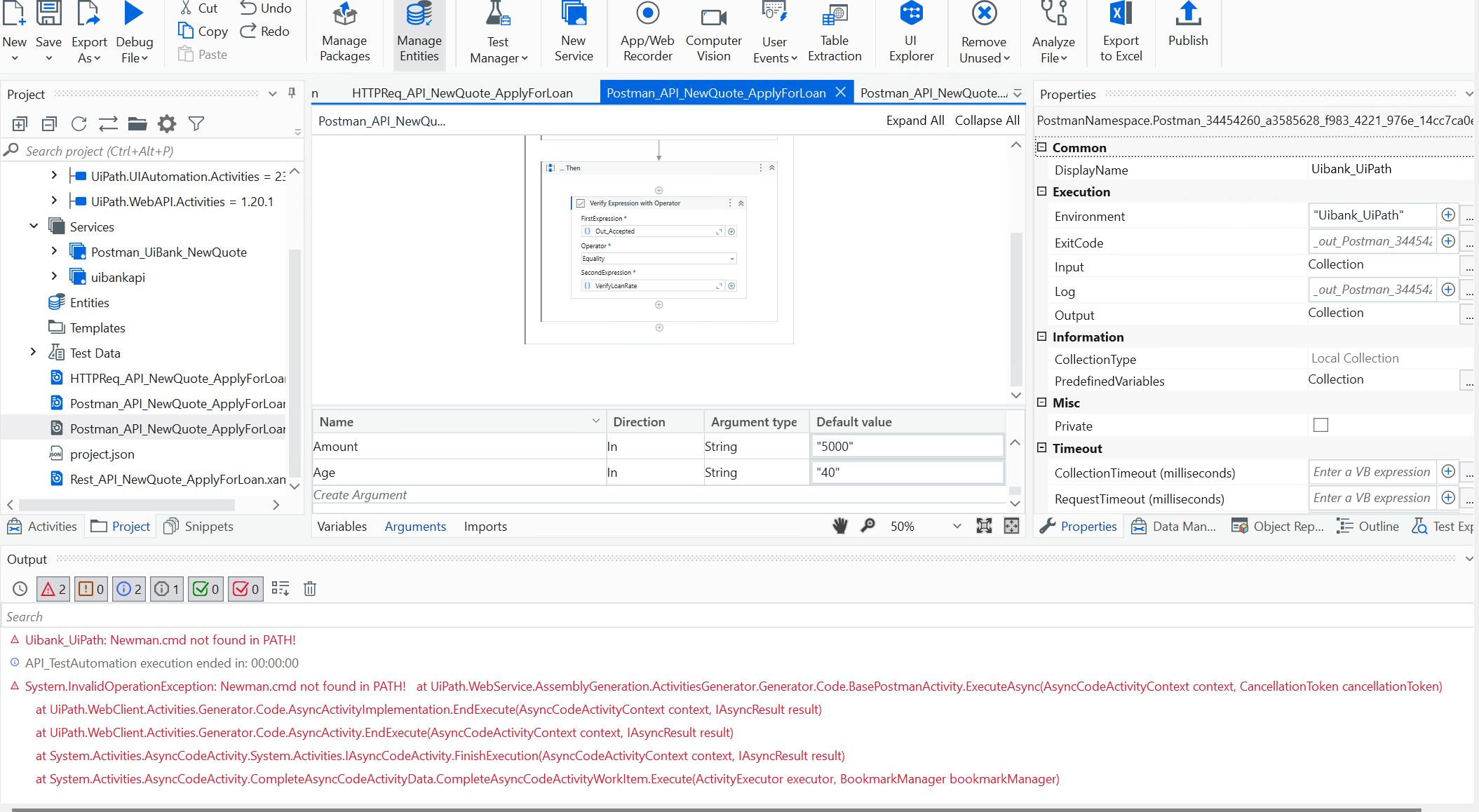The image size is (1479, 812).
Task: Click designer vertical scrollbar
Action: [x=1015, y=309]
